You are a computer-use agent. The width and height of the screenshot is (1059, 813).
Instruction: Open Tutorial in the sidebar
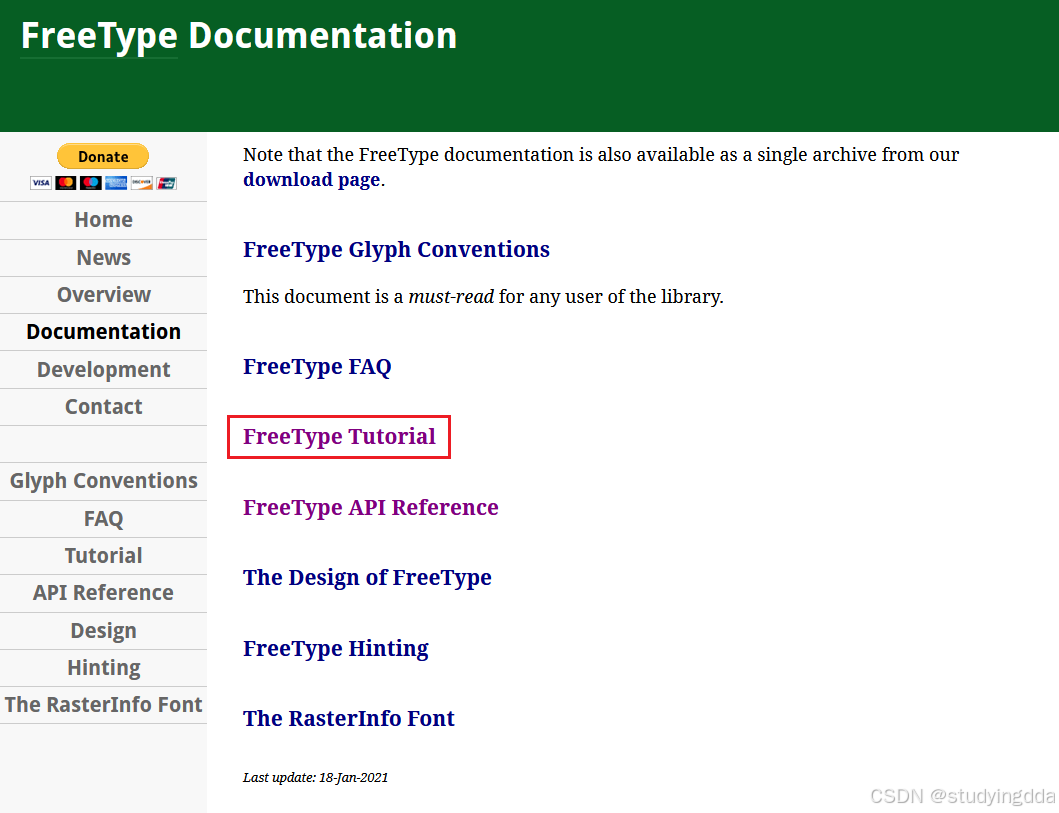pos(103,556)
